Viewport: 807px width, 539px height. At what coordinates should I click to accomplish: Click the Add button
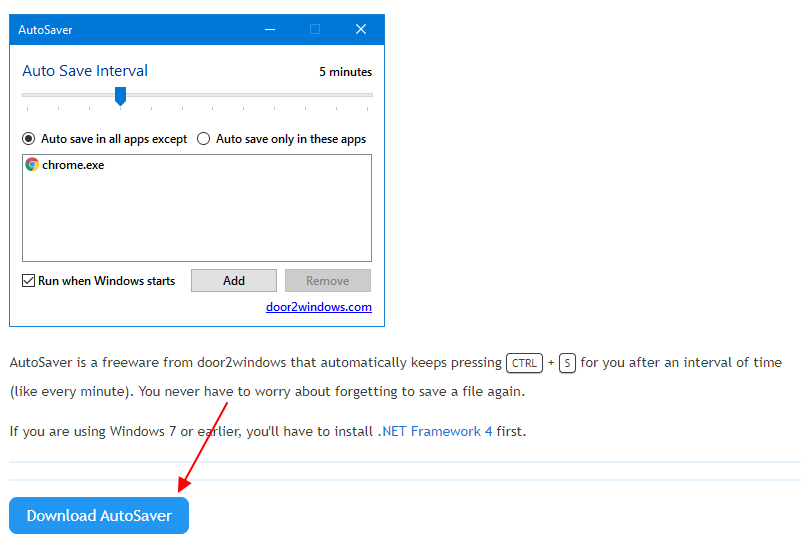click(x=234, y=281)
